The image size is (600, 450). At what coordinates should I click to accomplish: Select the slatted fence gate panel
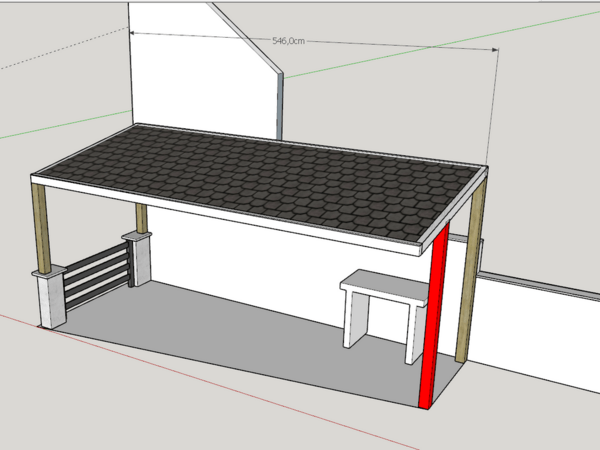click(98, 274)
